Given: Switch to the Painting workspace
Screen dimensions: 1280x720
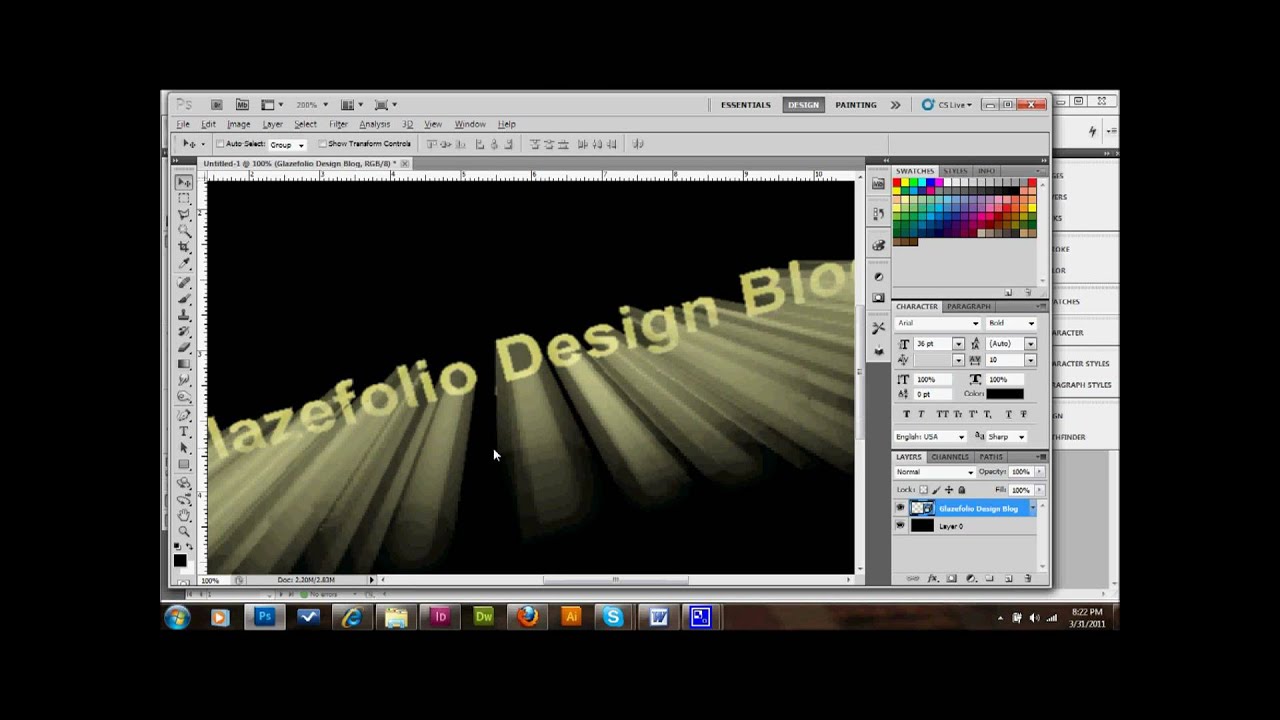Looking at the screenshot, I should point(856,105).
